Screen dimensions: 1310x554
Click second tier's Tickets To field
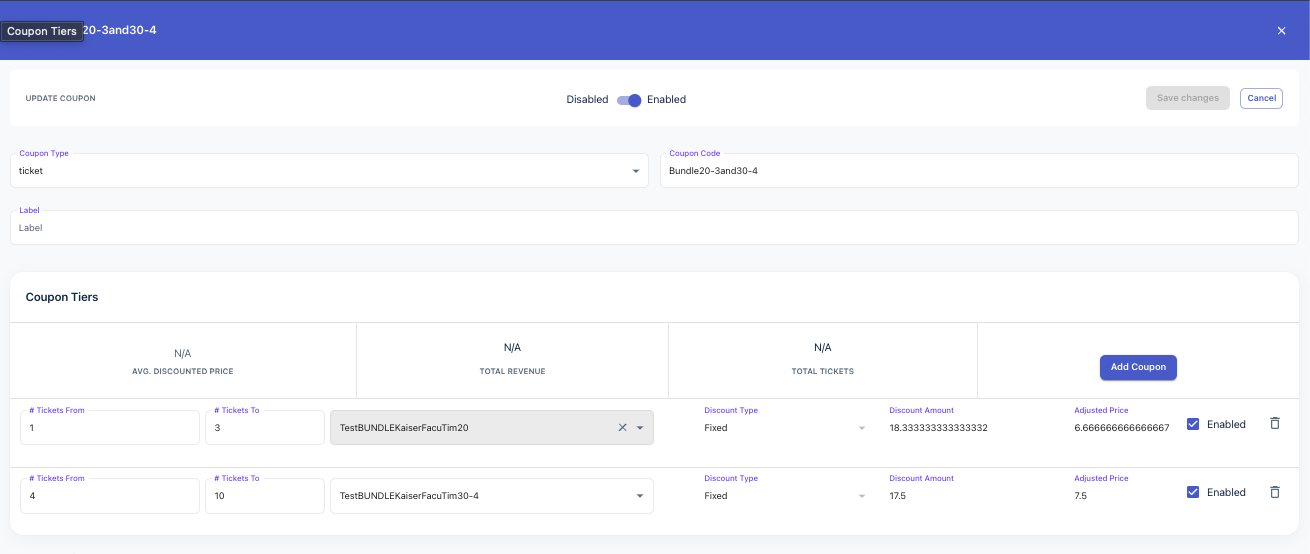(x=264, y=496)
